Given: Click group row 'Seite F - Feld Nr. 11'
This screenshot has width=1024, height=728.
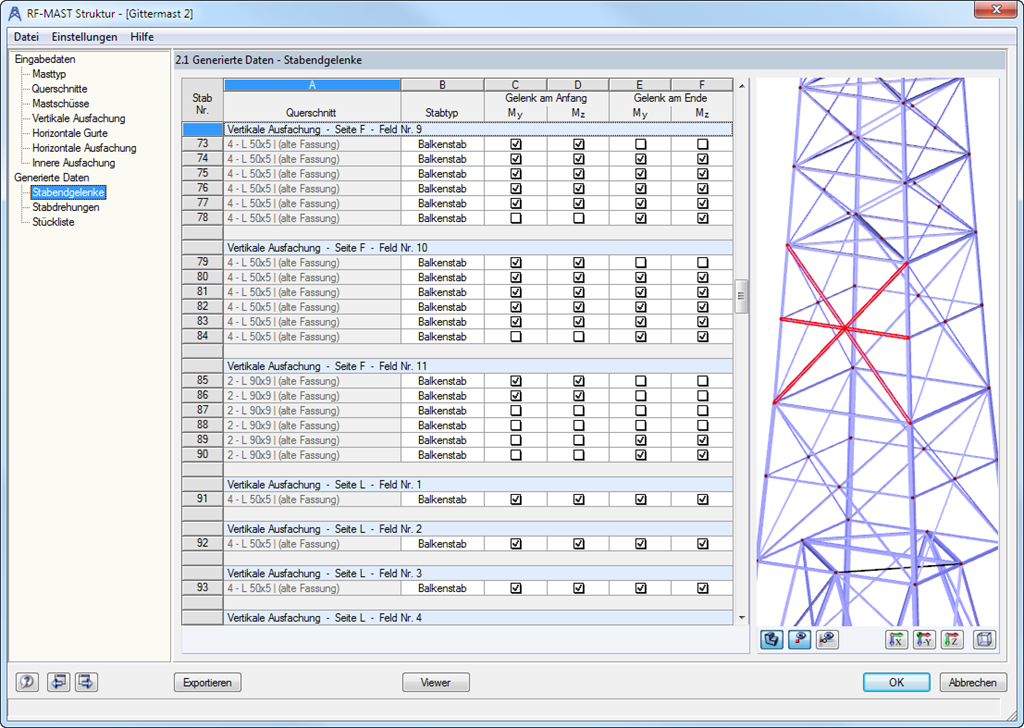Looking at the screenshot, I should (478, 366).
